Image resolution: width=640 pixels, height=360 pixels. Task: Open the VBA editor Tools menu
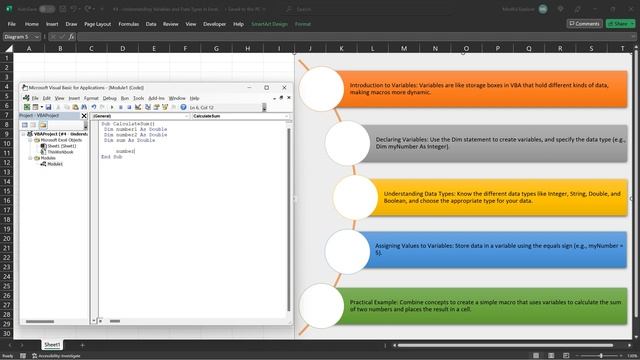[139, 98]
